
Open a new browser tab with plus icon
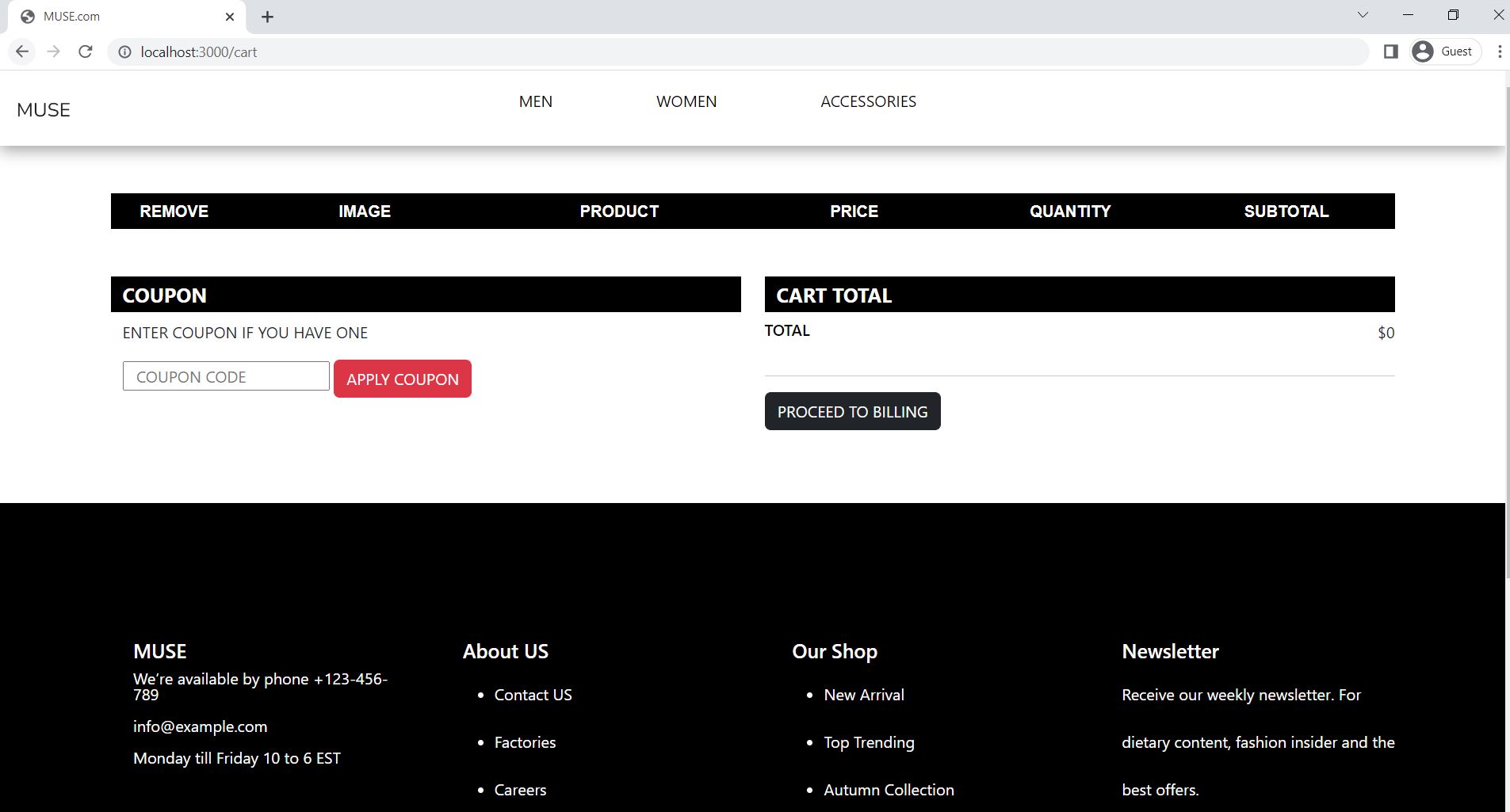click(x=267, y=16)
